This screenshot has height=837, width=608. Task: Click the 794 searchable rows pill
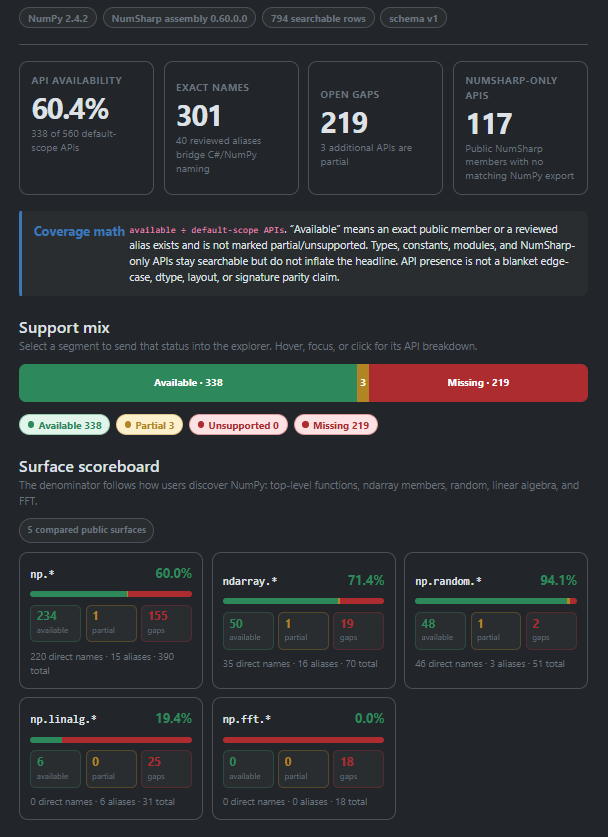pos(318,18)
